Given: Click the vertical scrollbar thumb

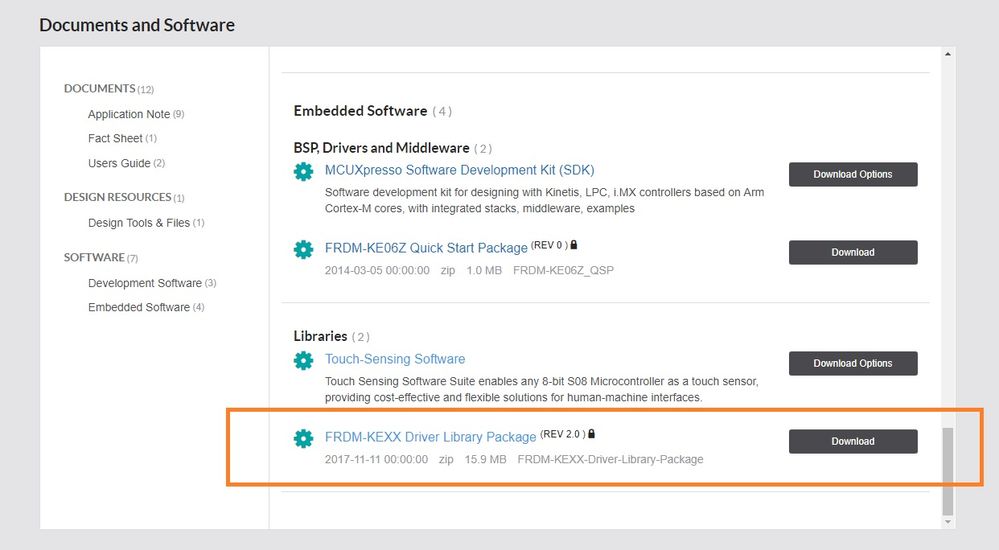Looking at the screenshot, I should pos(948,472).
